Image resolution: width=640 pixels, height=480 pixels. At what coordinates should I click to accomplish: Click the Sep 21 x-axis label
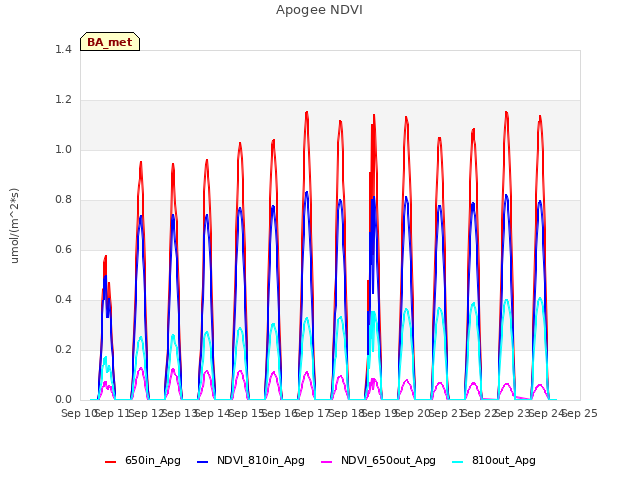(447, 413)
